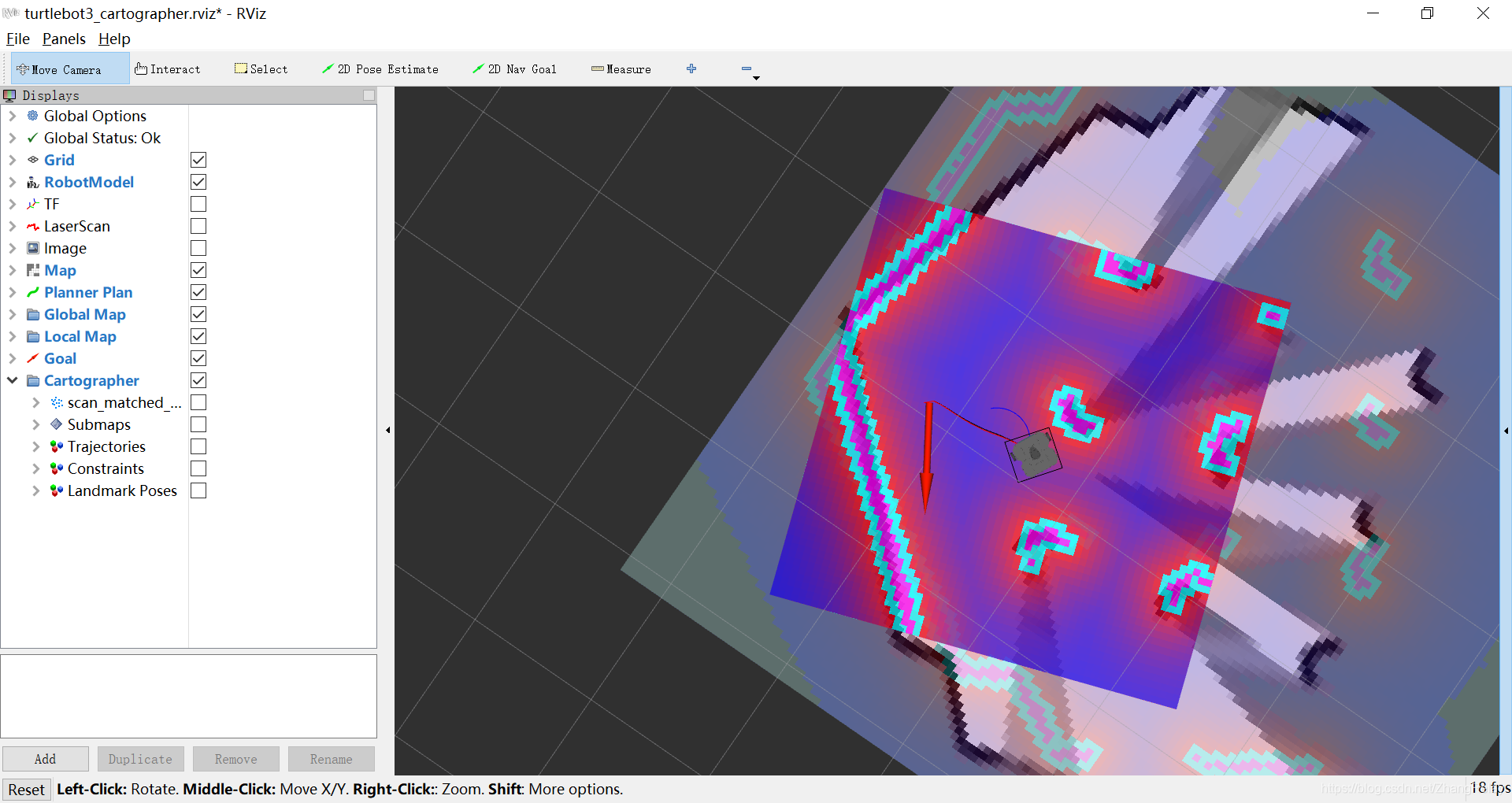Open the Help menu
1512x803 pixels.
[x=114, y=39]
